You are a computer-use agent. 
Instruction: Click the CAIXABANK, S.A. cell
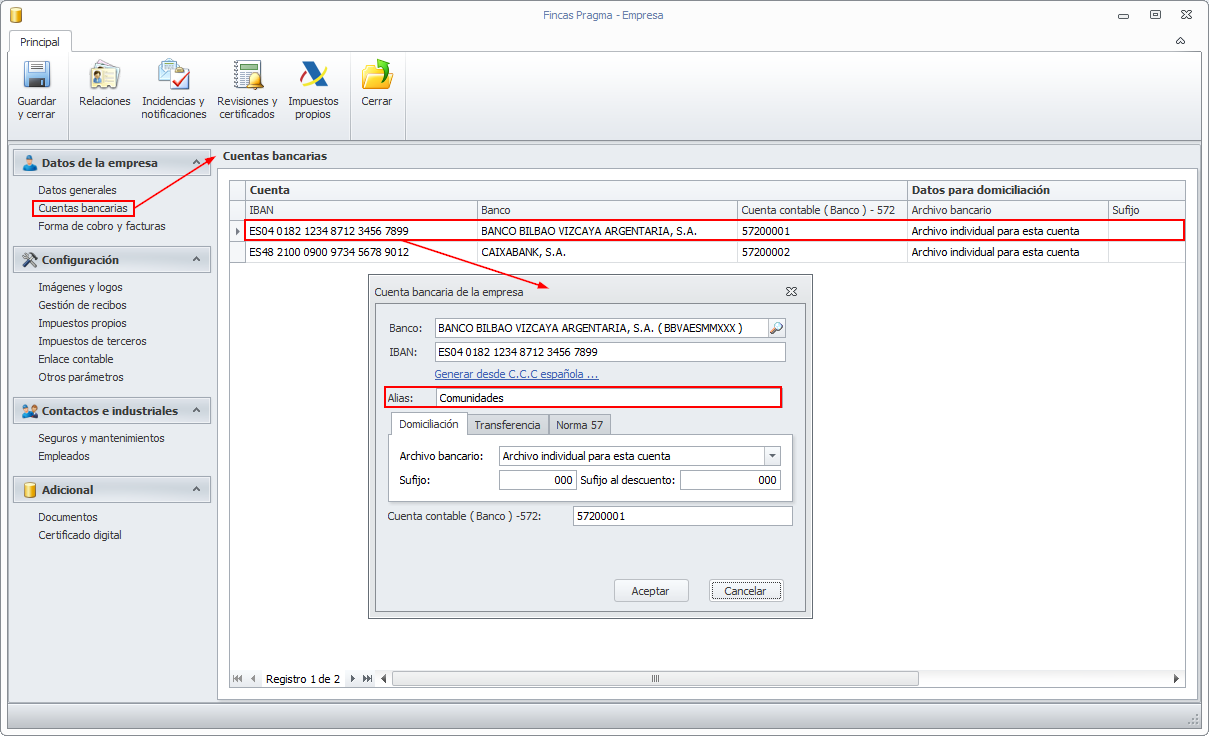point(607,252)
